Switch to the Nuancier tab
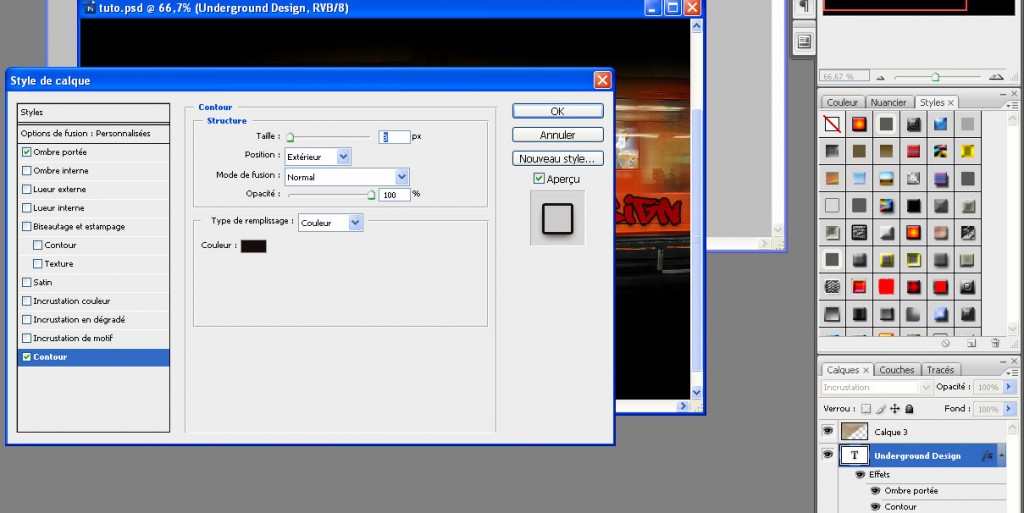Viewport: 1024px width, 513px height. (888, 102)
